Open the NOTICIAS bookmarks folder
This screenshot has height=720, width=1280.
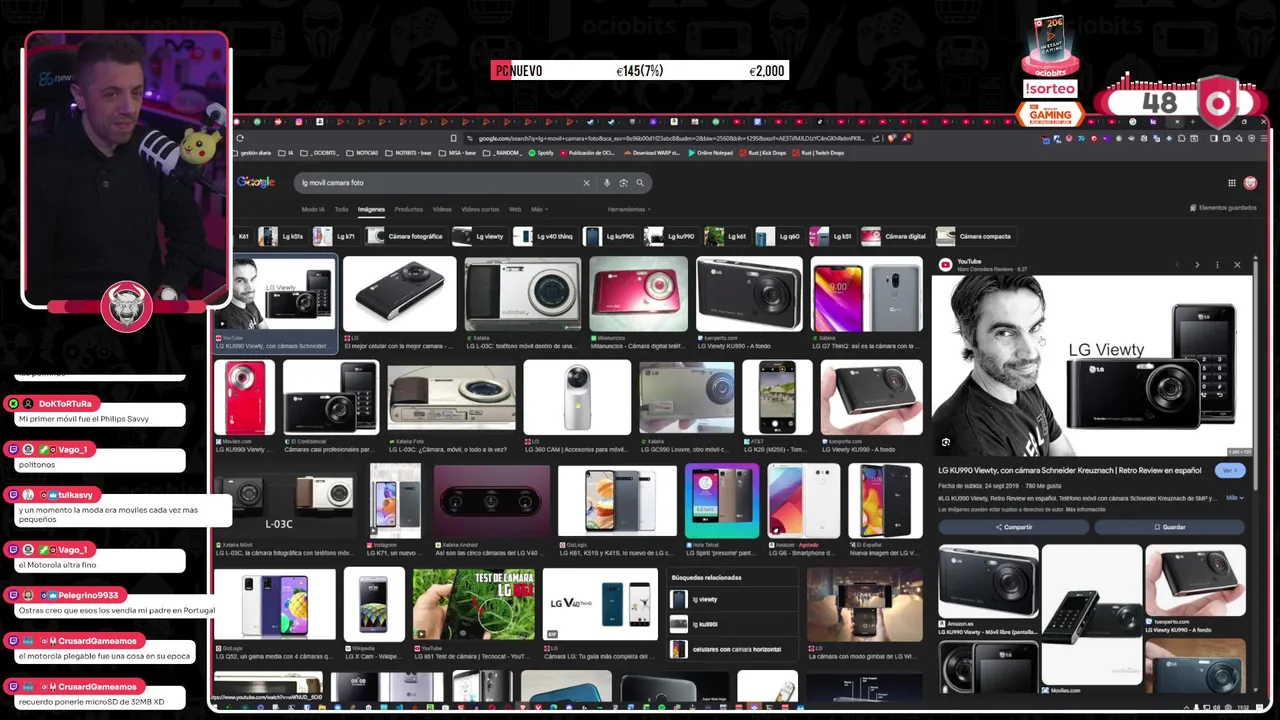point(363,153)
